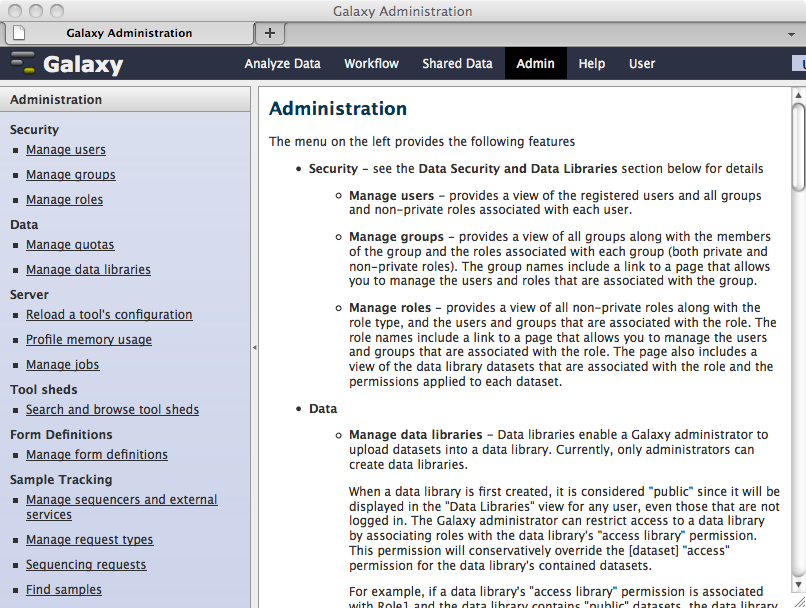Screen dimensions: 806x608
Task: Click the Administration panel header
Action: (x=125, y=99)
